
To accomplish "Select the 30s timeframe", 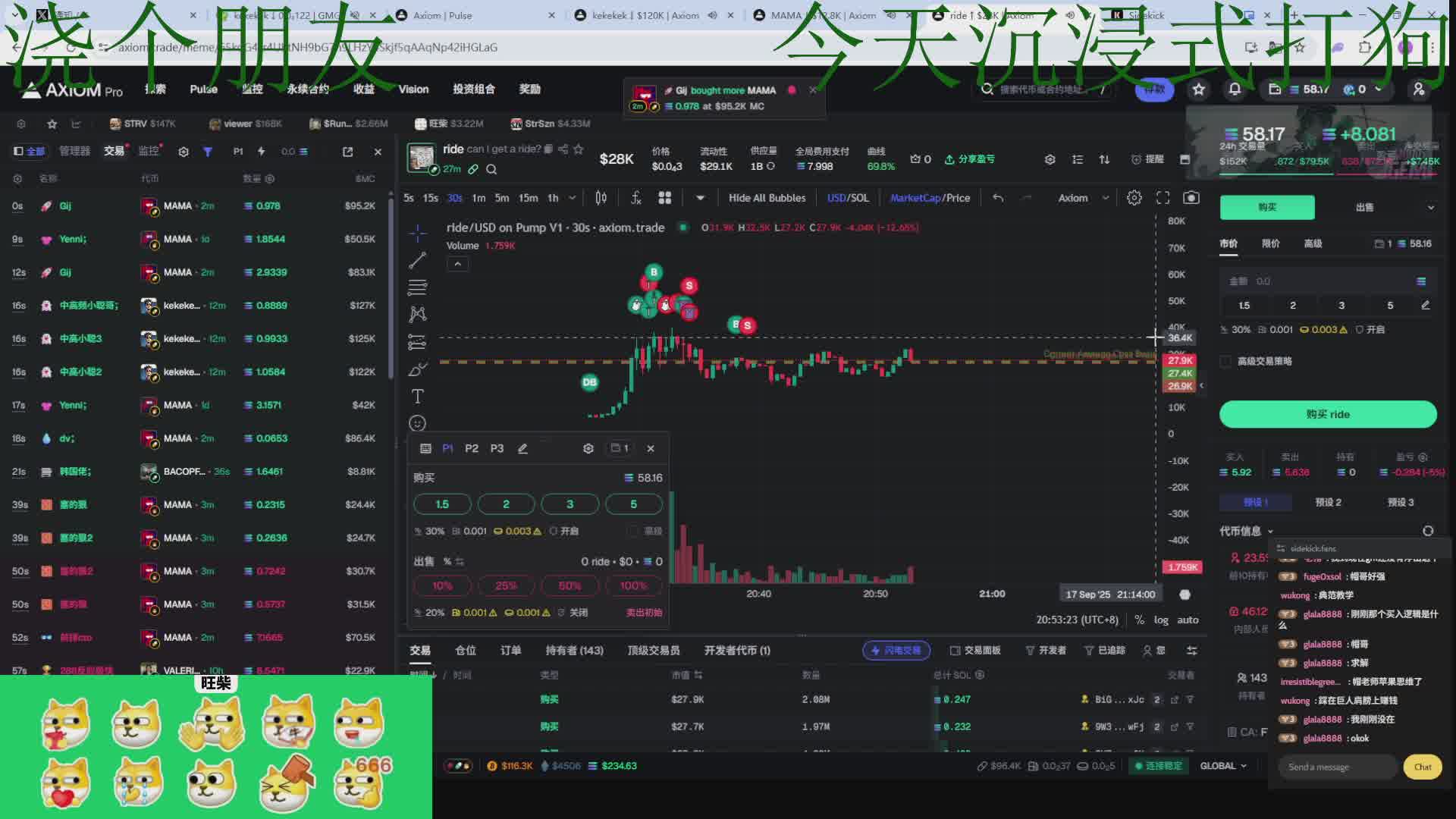I will pos(454,198).
